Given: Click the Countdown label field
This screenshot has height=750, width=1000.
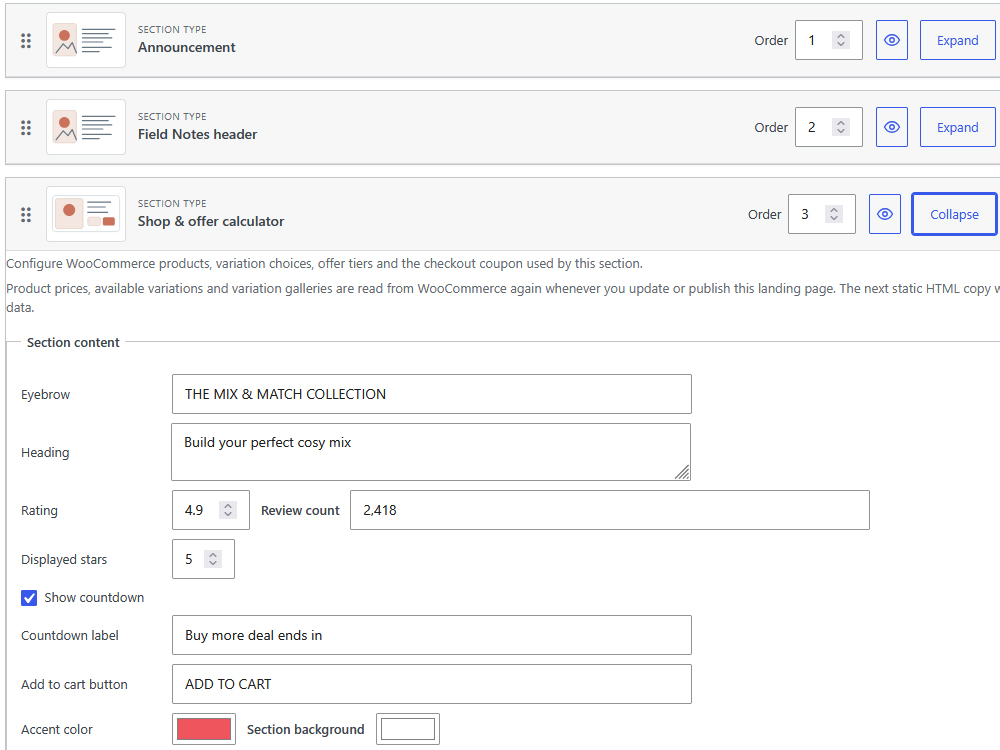Looking at the screenshot, I should tap(432, 635).
